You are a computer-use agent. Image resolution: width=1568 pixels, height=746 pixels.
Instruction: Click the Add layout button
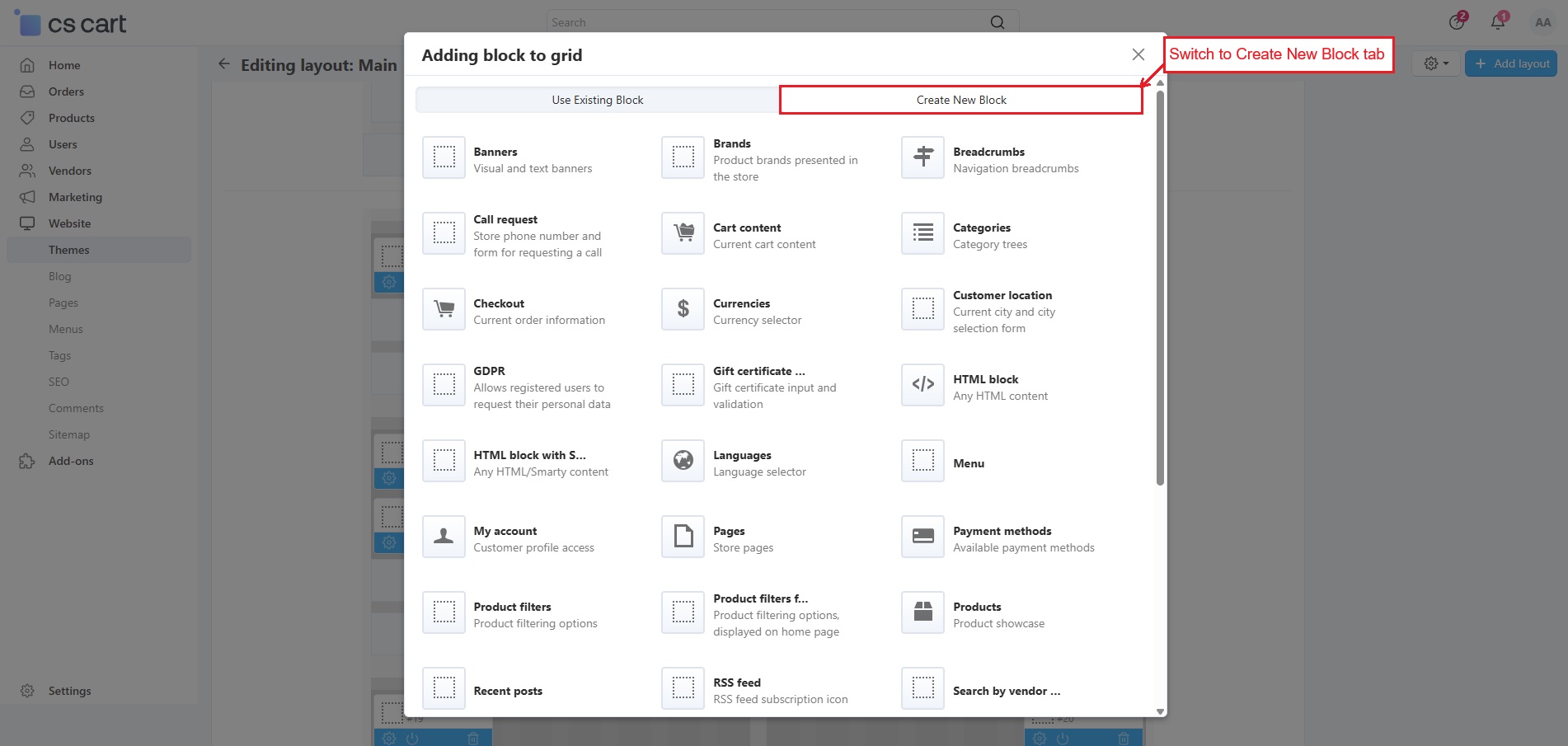point(1511,63)
